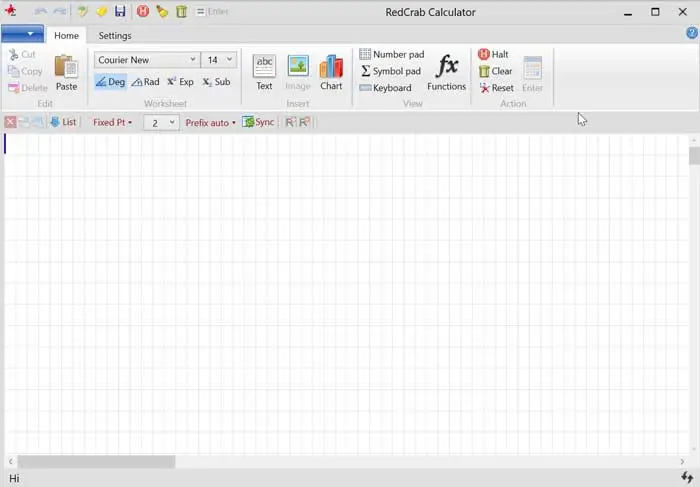Open the Settings ribbon tab
This screenshot has width=700, height=487.
coord(115,35)
